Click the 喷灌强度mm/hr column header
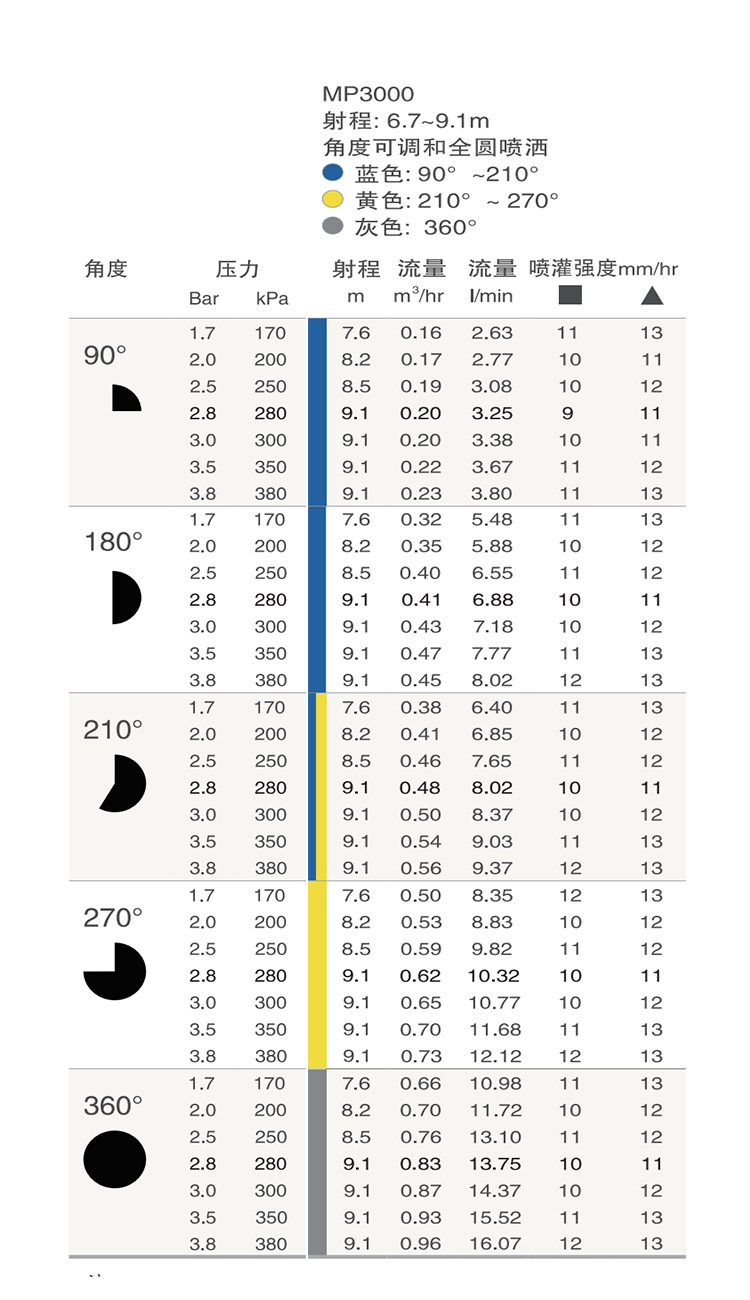 [603, 269]
